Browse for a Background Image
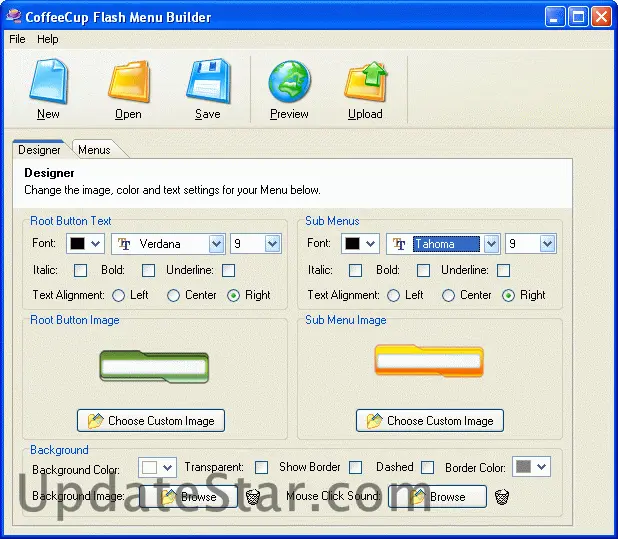The width and height of the screenshot is (618, 539). click(188, 496)
